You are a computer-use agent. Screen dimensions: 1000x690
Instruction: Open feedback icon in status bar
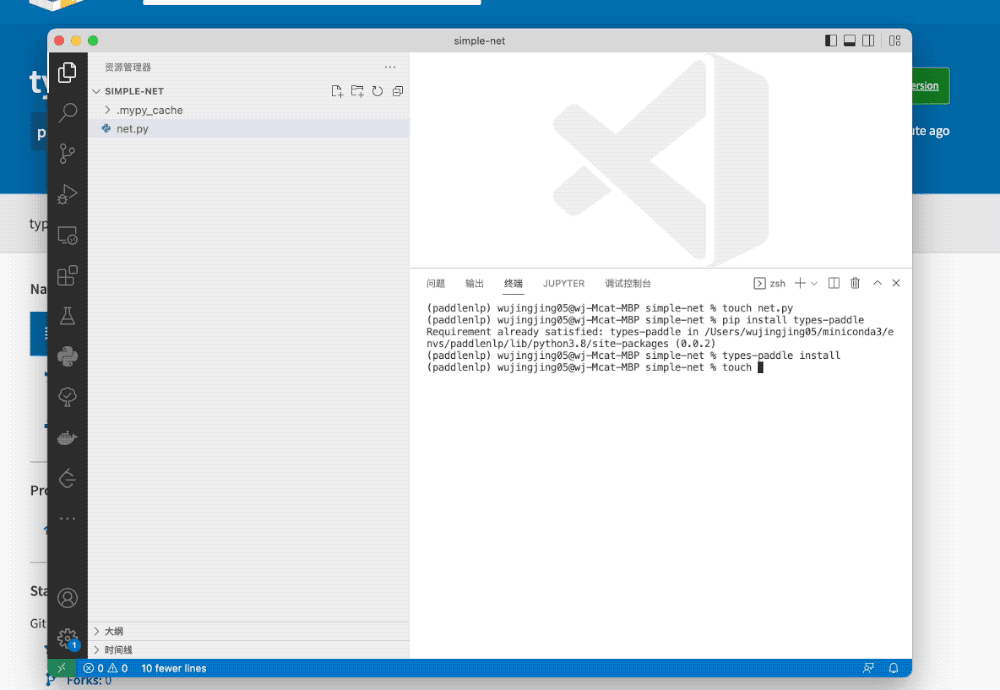click(x=868, y=668)
